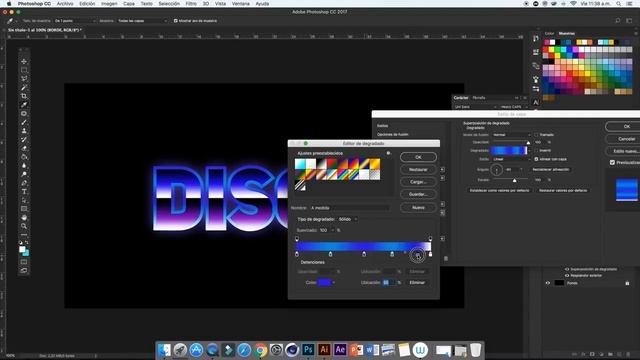Open Spotlight search in the menu bar
This screenshot has height=360, width=640.
(x=619, y=4)
